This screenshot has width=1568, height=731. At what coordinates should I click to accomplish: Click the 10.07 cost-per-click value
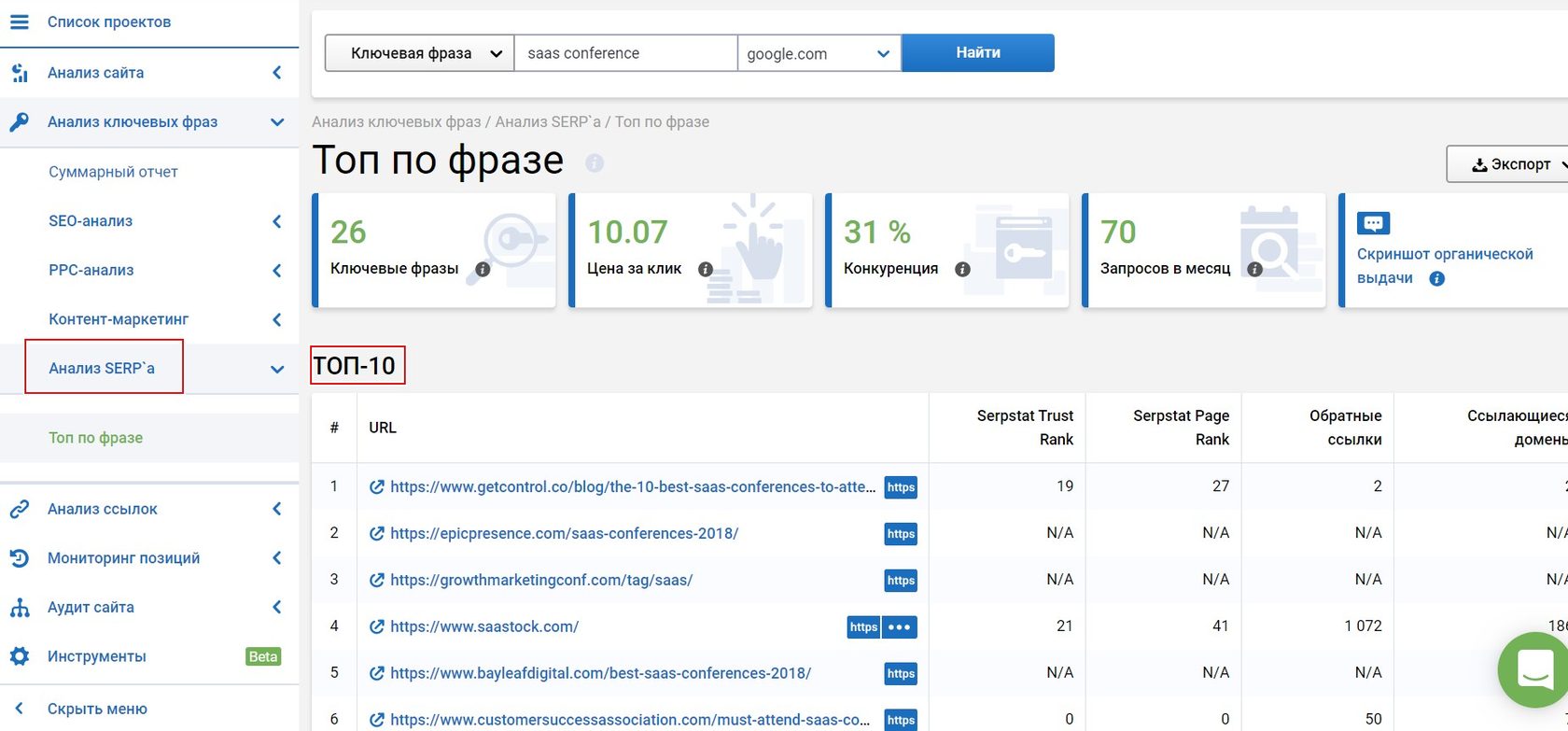pyautogui.click(x=627, y=232)
